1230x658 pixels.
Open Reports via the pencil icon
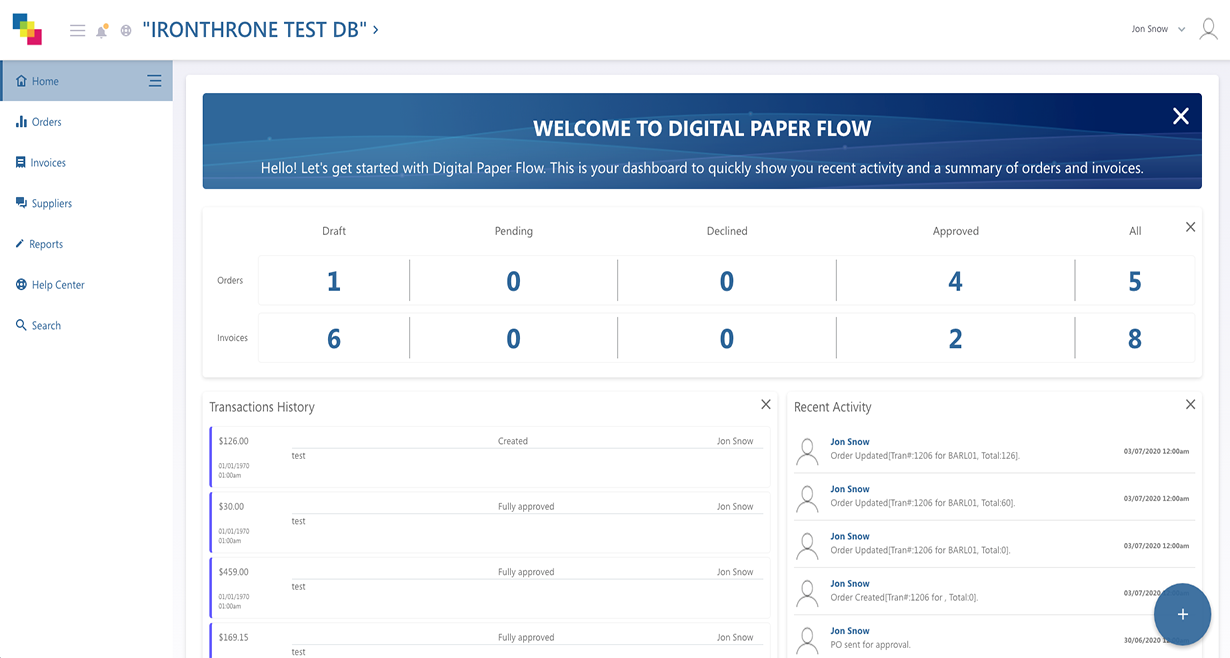(20, 244)
